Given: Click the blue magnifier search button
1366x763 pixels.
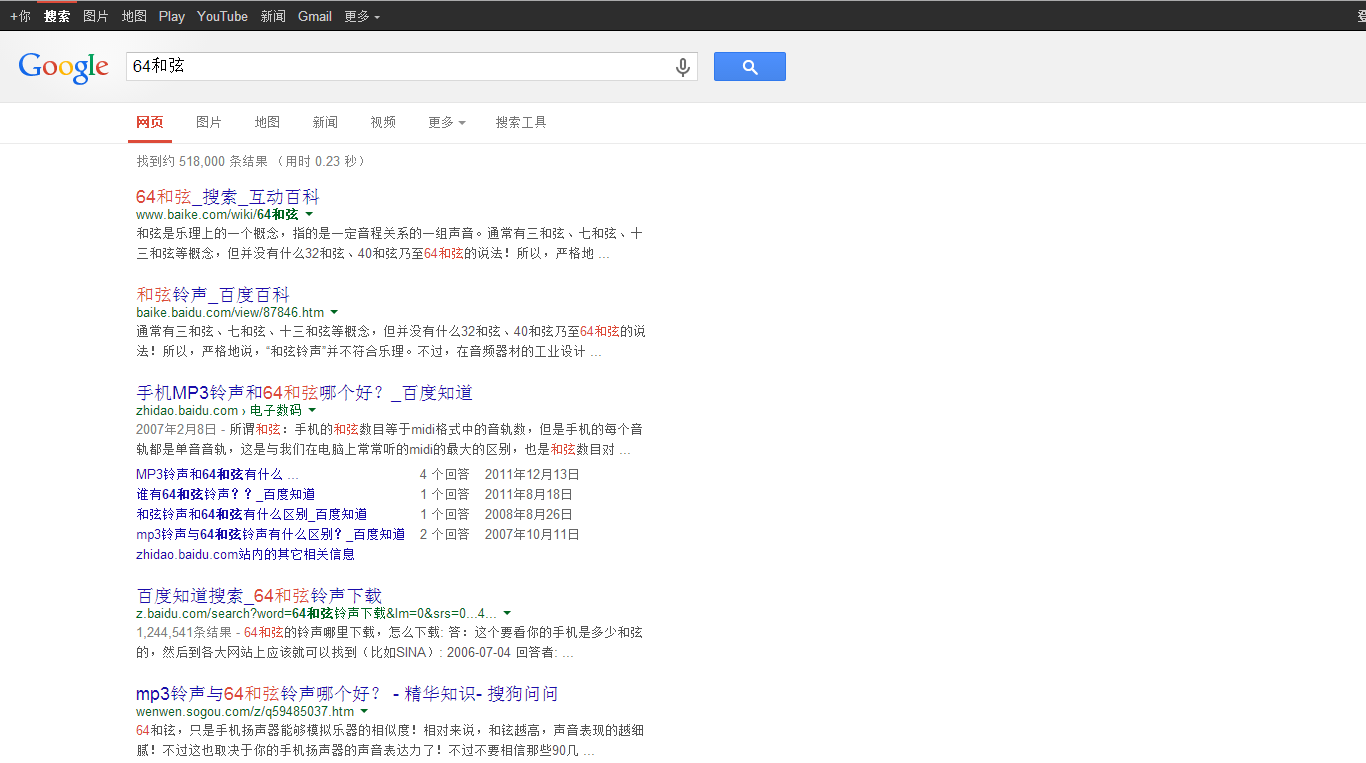Looking at the screenshot, I should tap(750, 67).
